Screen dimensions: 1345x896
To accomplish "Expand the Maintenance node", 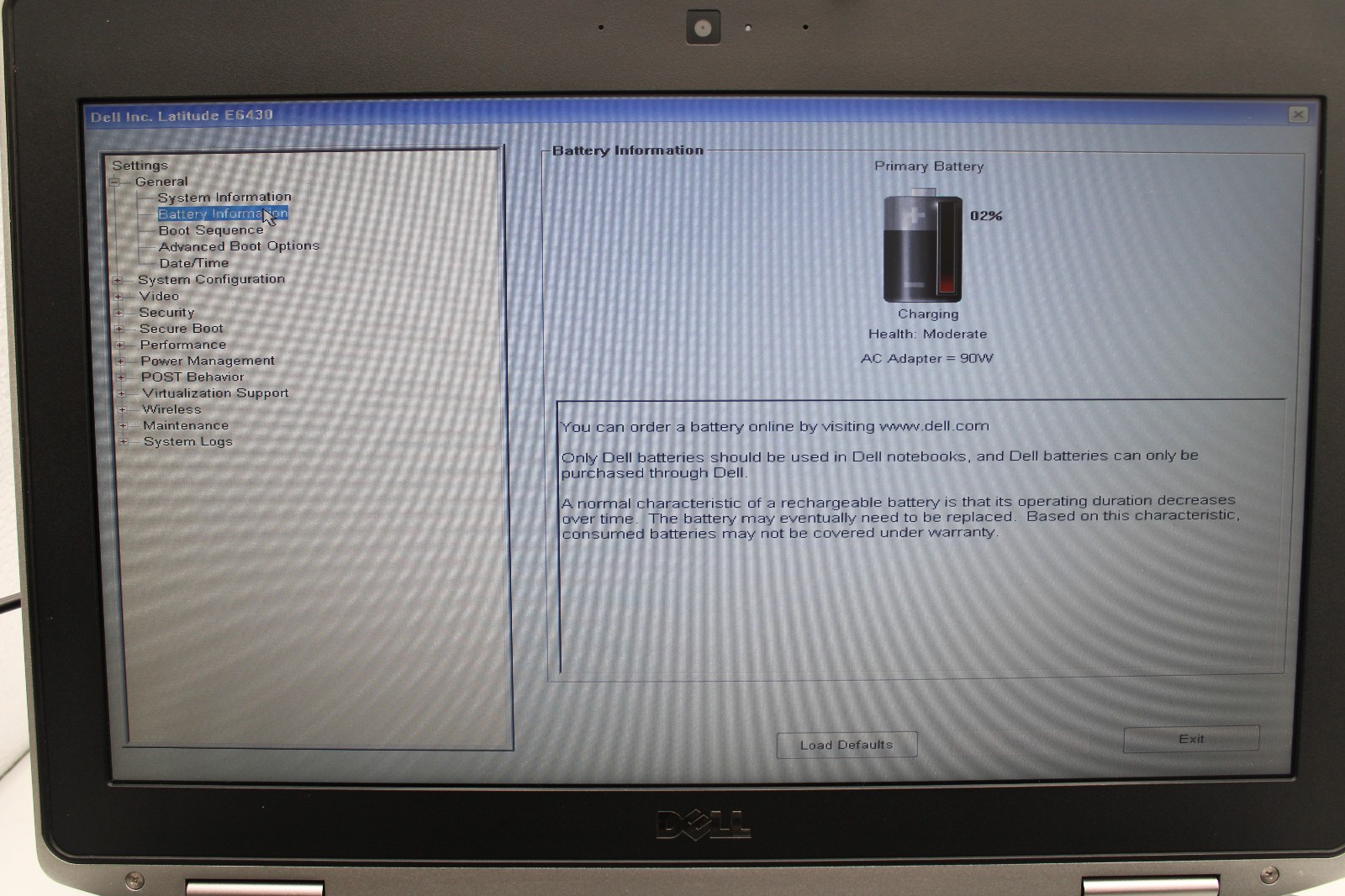I will [123, 425].
